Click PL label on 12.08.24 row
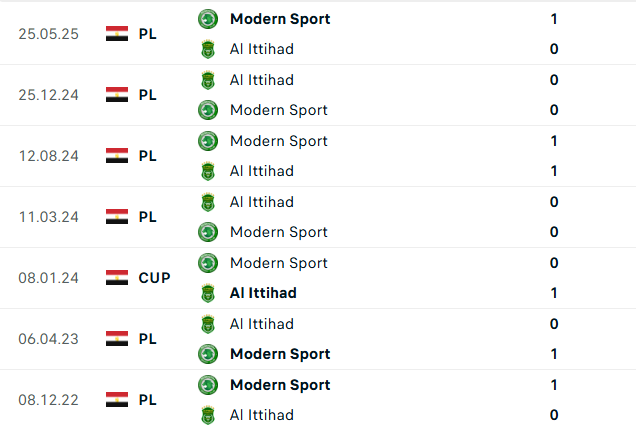Viewport: 636px width, 430px height. pos(147,156)
